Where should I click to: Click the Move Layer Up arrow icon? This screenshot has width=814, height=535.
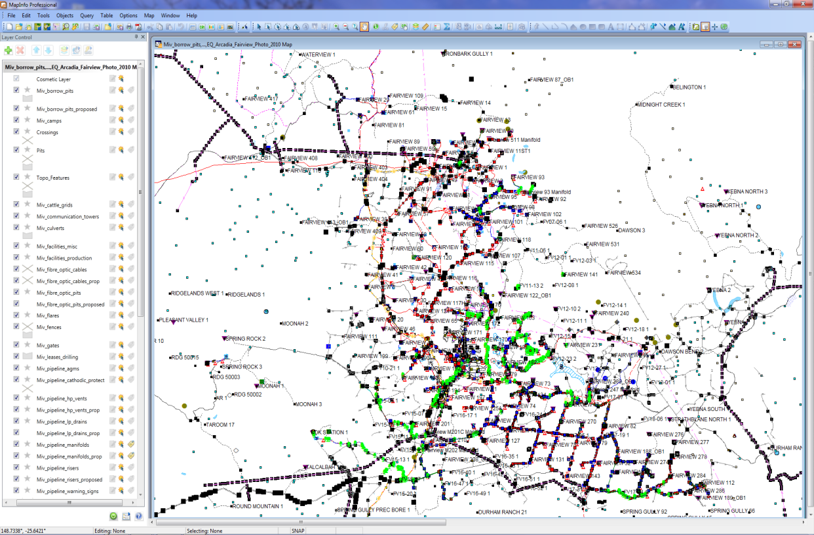(x=36, y=50)
